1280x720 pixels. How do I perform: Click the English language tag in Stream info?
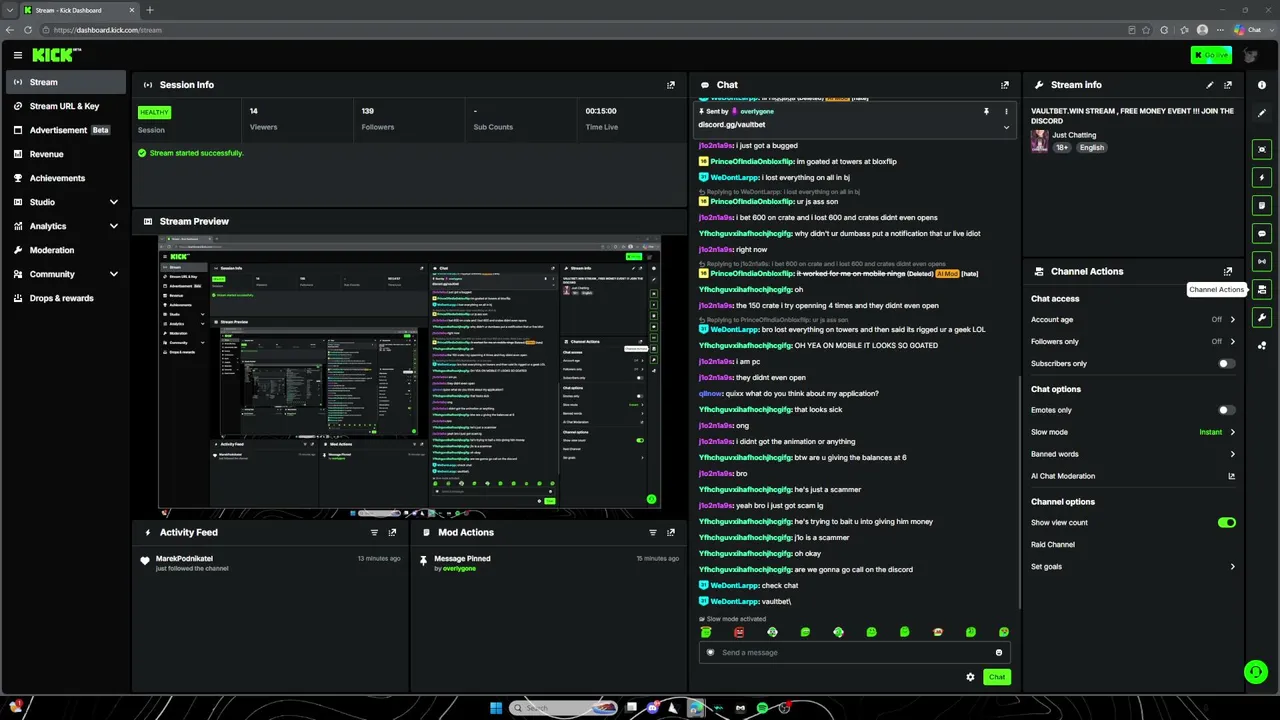point(1092,148)
